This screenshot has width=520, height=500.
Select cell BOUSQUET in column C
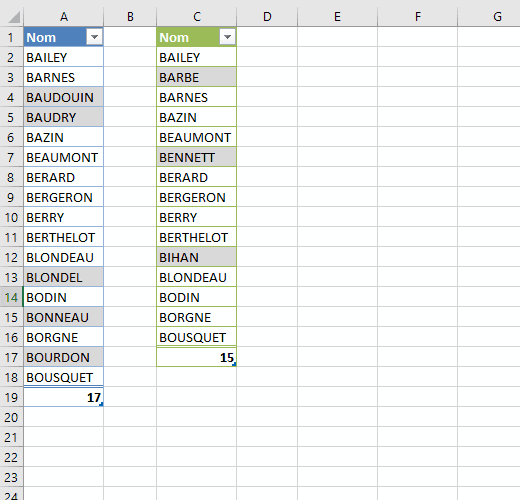pos(197,337)
